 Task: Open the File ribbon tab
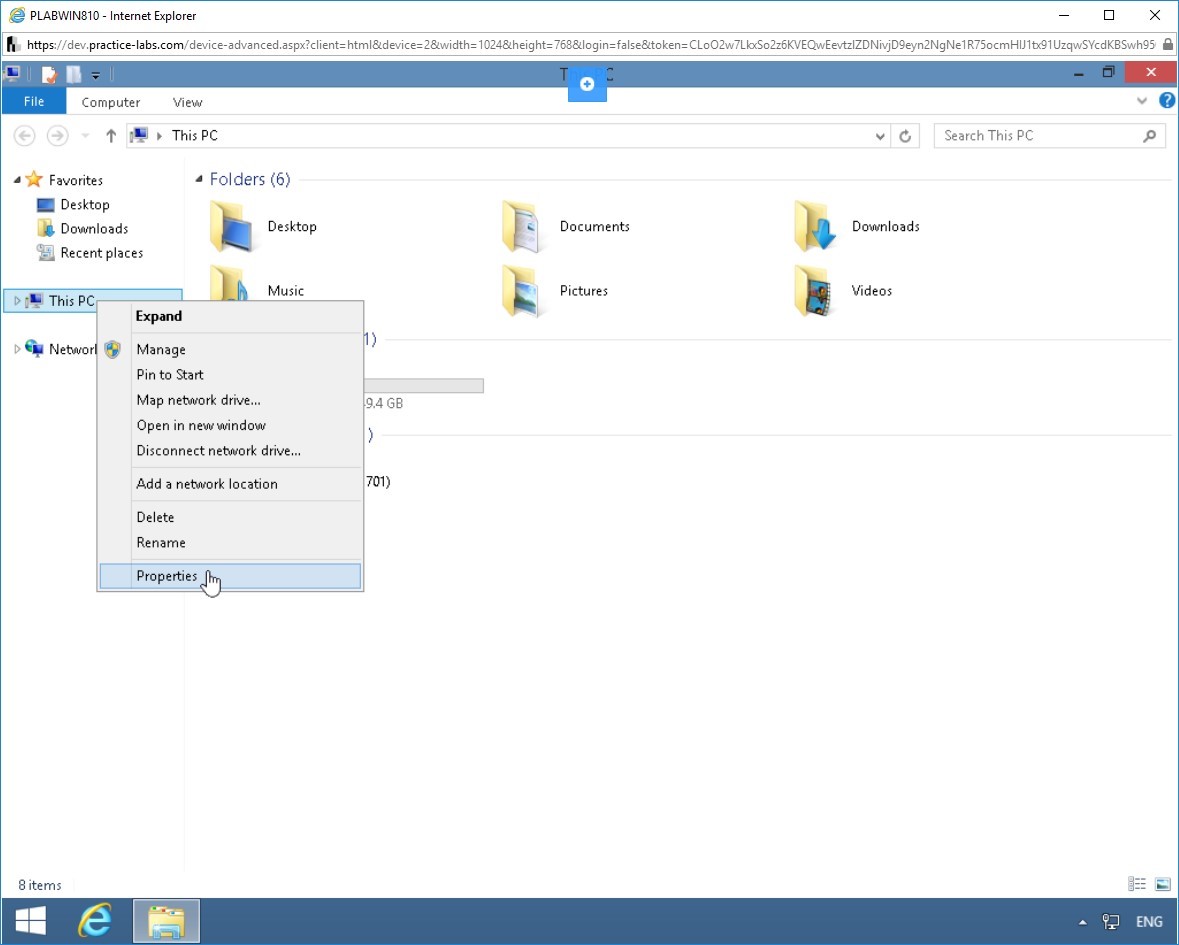click(34, 101)
